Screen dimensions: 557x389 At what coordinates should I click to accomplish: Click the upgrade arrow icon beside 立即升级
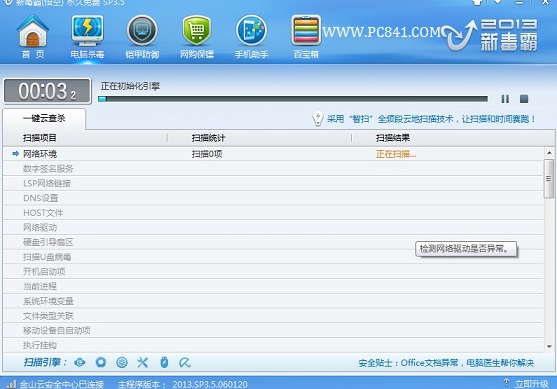507,383
